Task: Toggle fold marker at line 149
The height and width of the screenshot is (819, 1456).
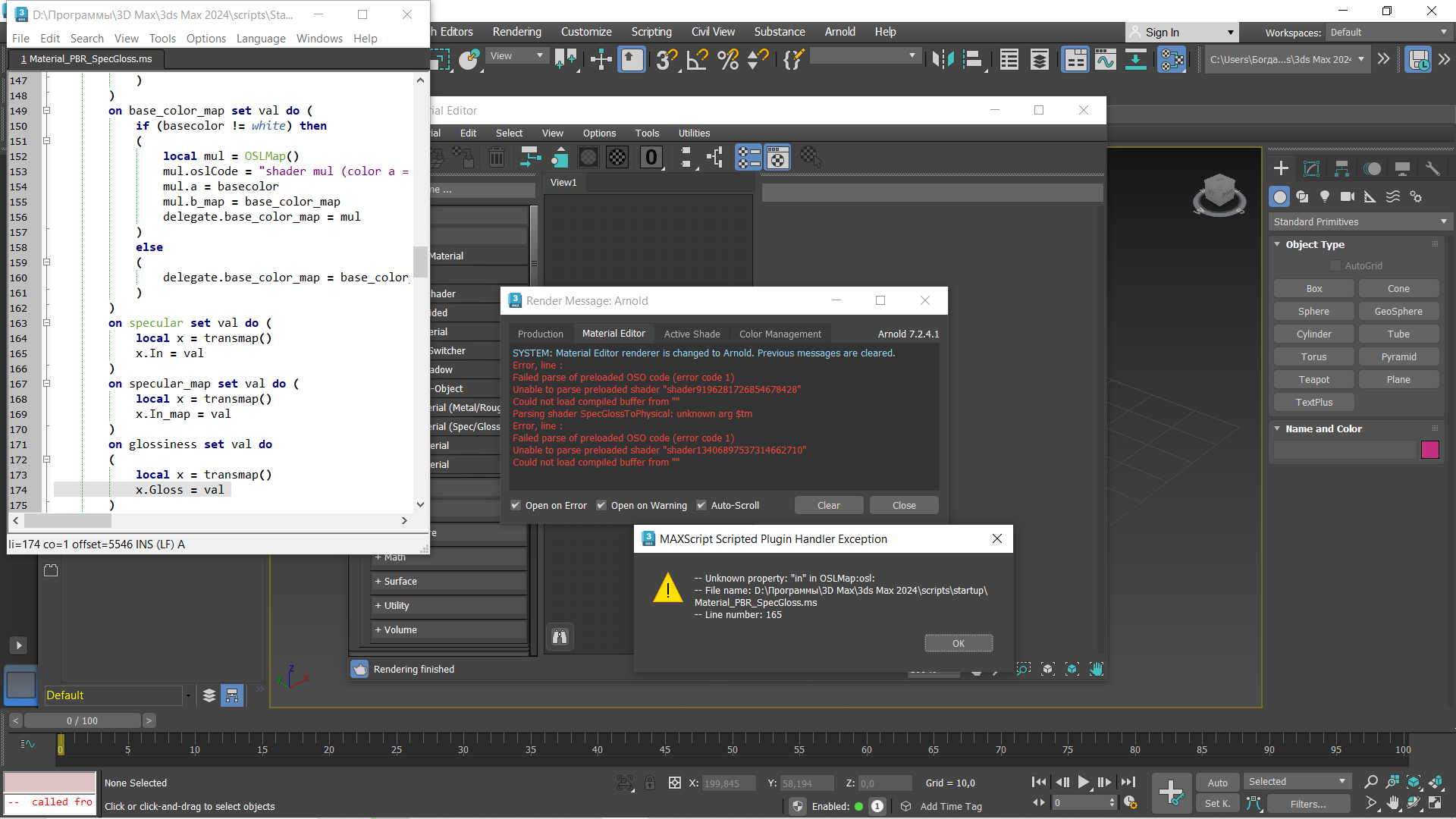Action: pos(46,111)
